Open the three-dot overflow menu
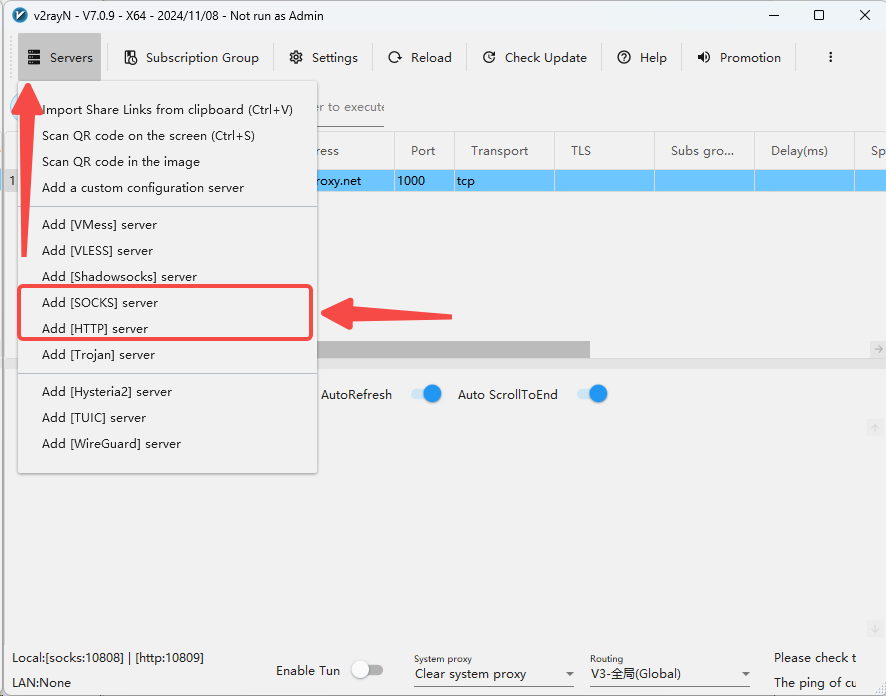The image size is (886, 696). (x=830, y=57)
